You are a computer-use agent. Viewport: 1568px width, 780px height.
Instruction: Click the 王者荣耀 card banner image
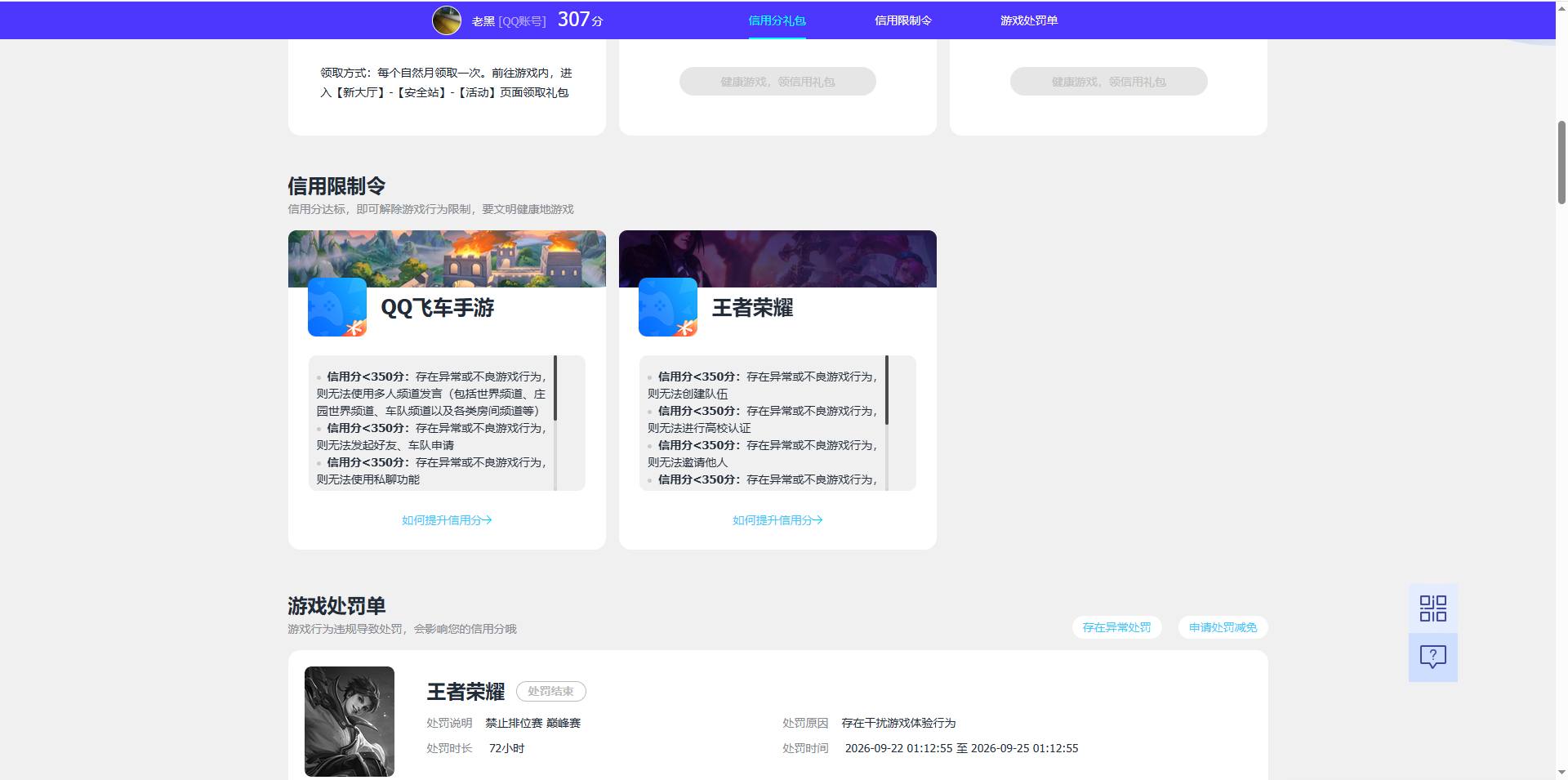[777, 258]
